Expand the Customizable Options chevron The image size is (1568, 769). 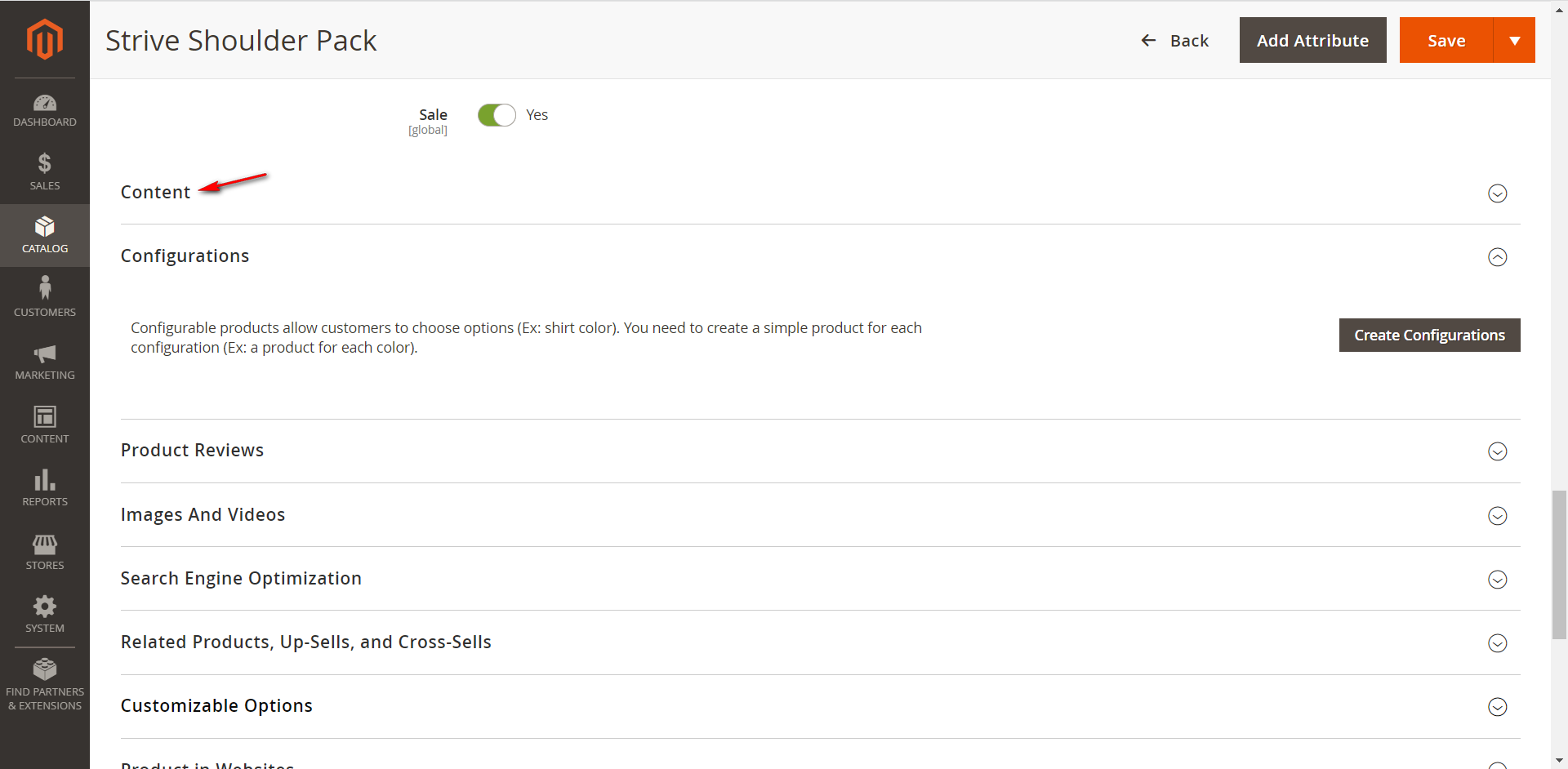[1497, 707]
